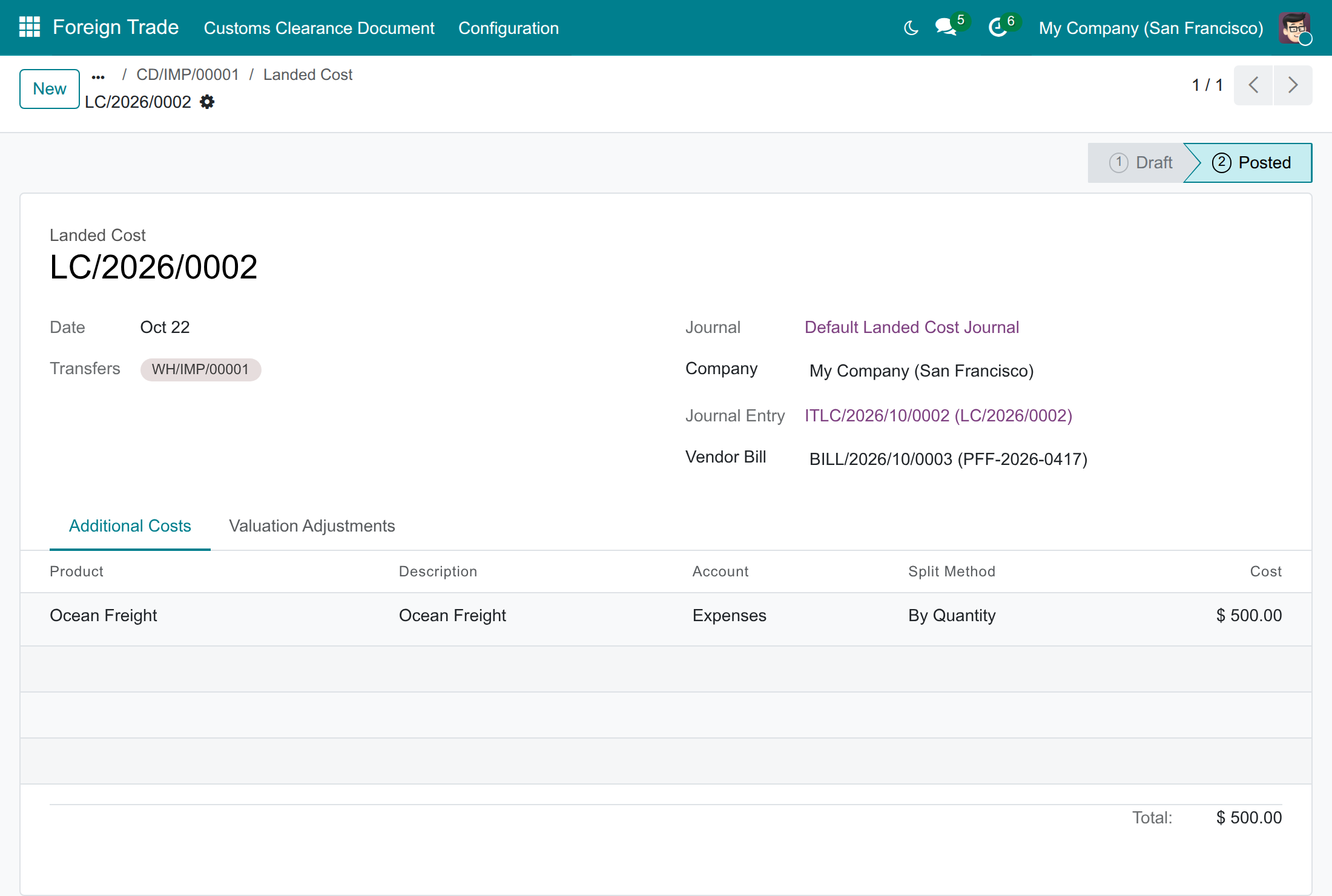Open conversations chat bubble icon
The height and width of the screenshot is (896, 1332).
tap(946, 27)
